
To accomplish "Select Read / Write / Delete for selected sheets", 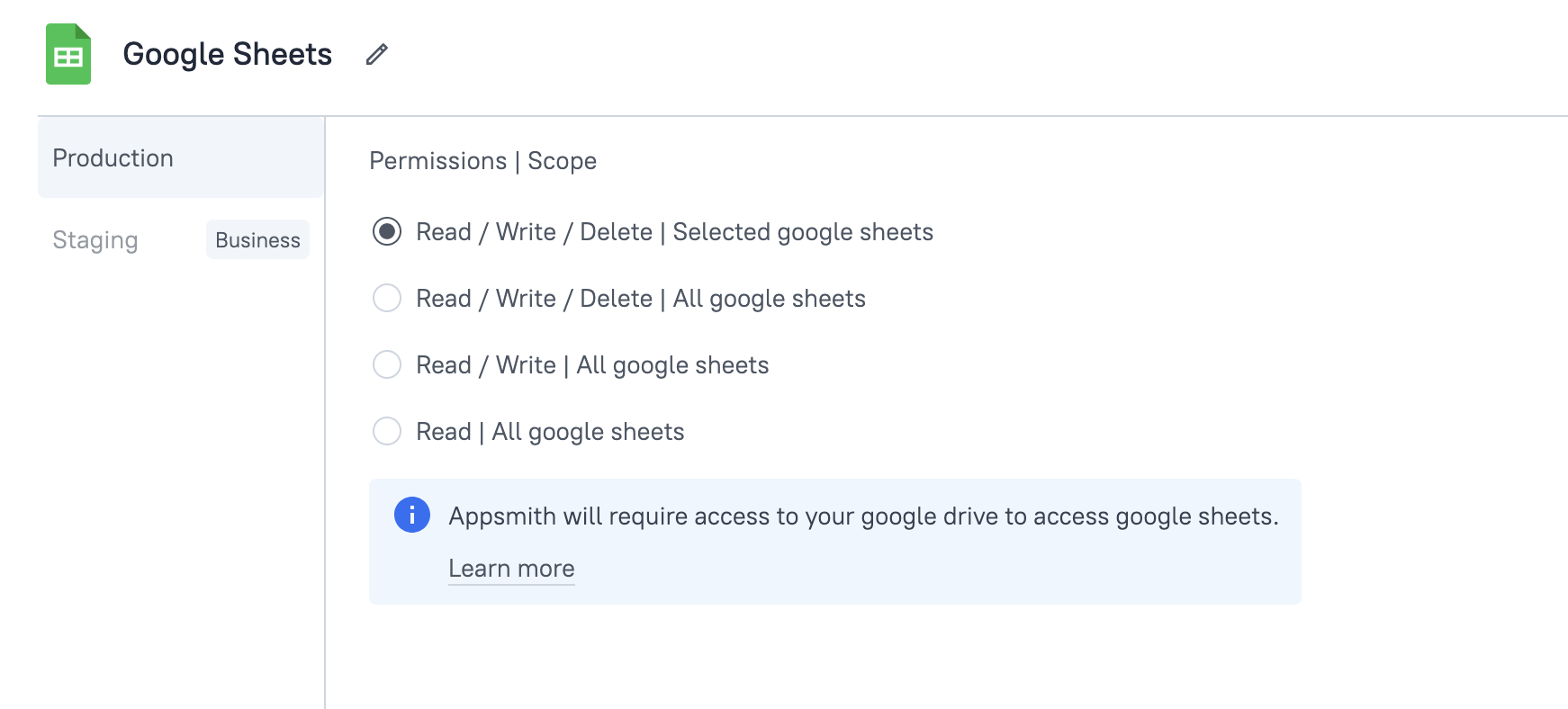I will coord(386,231).
